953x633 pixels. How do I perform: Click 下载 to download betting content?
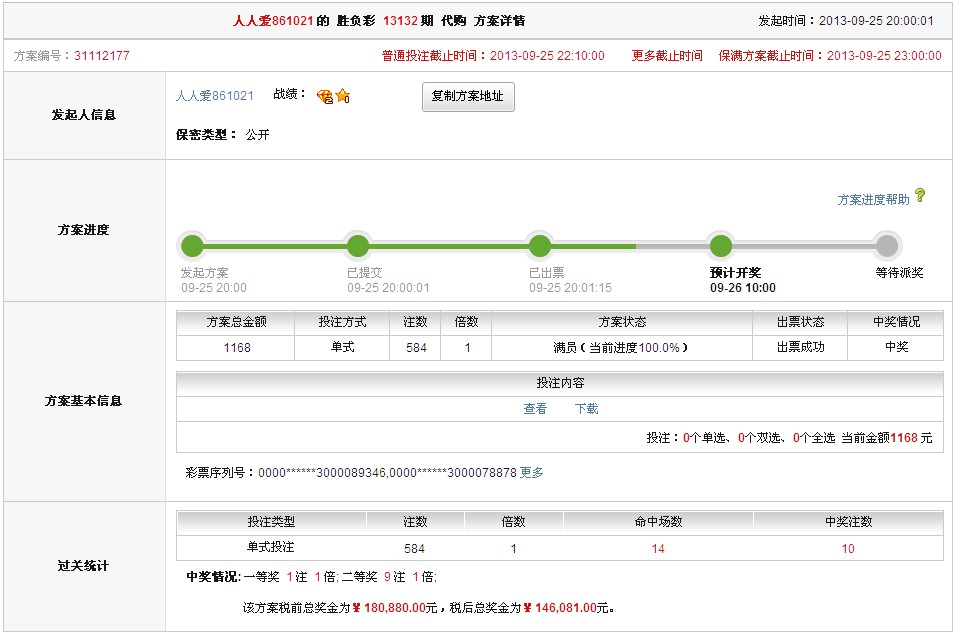586,409
